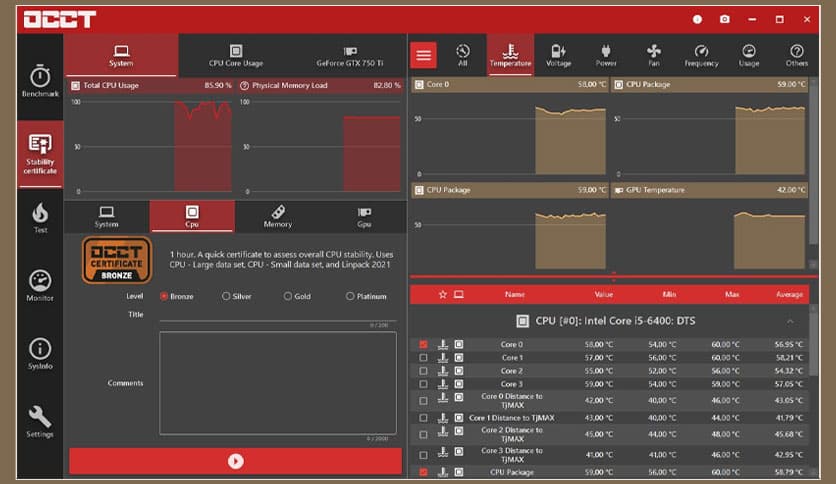The height and width of the screenshot is (484, 836).
Task: Sort sensor table by Value column
Action: tap(604, 294)
